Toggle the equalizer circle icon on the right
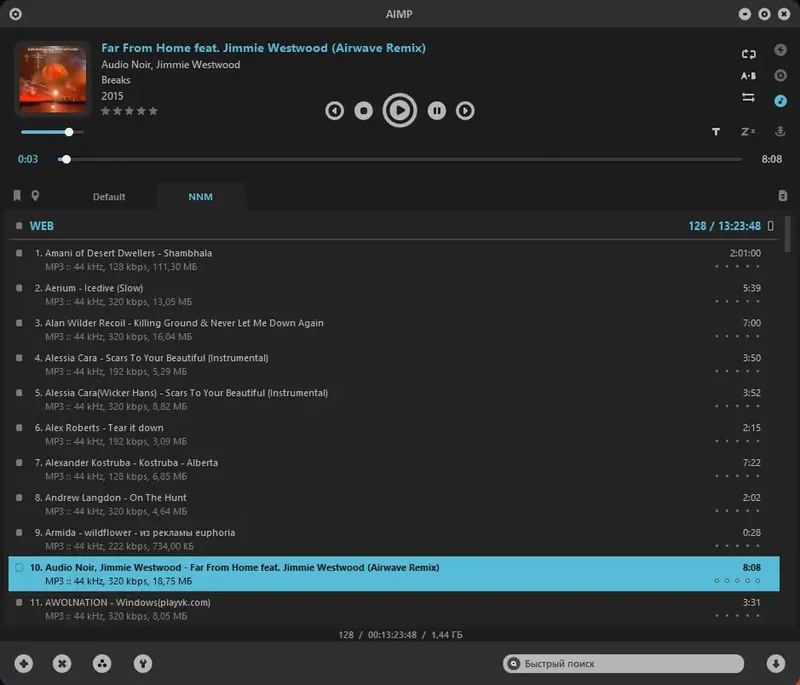The height and width of the screenshot is (685, 800). [x=781, y=75]
